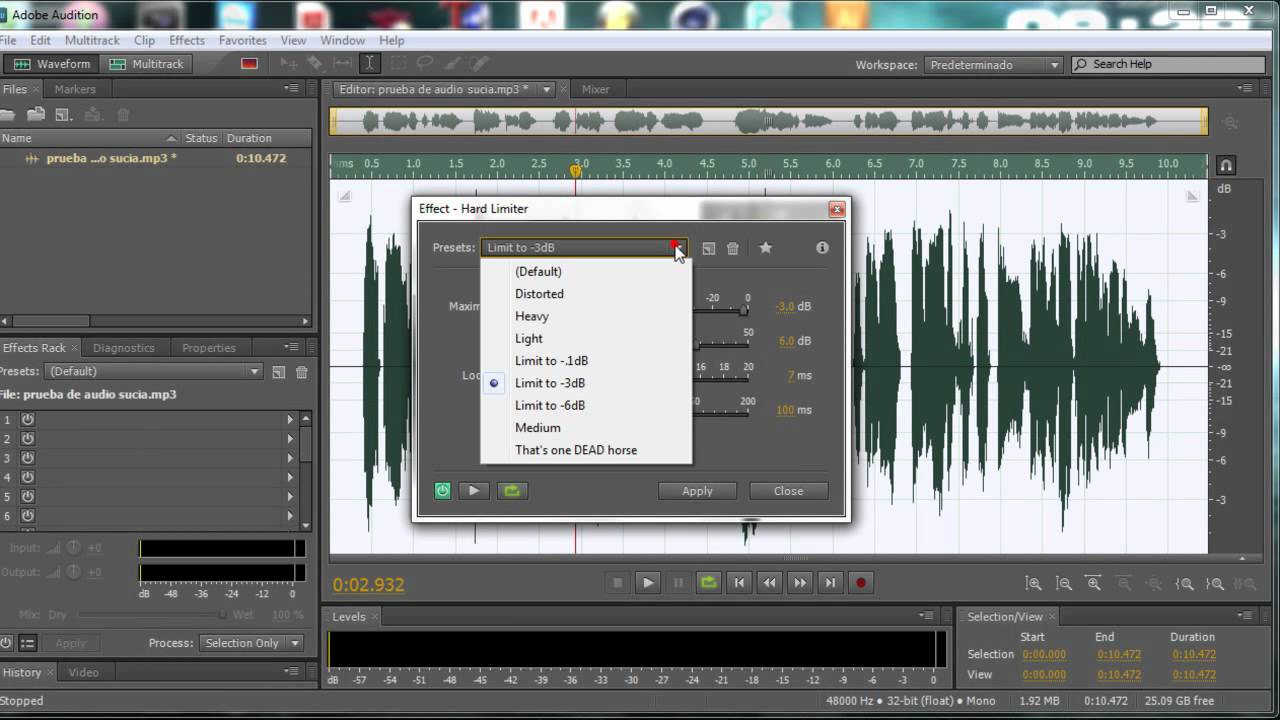Zoom in at in point
This screenshot has height=720, width=1280.
pyautogui.click(x=1185, y=584)
